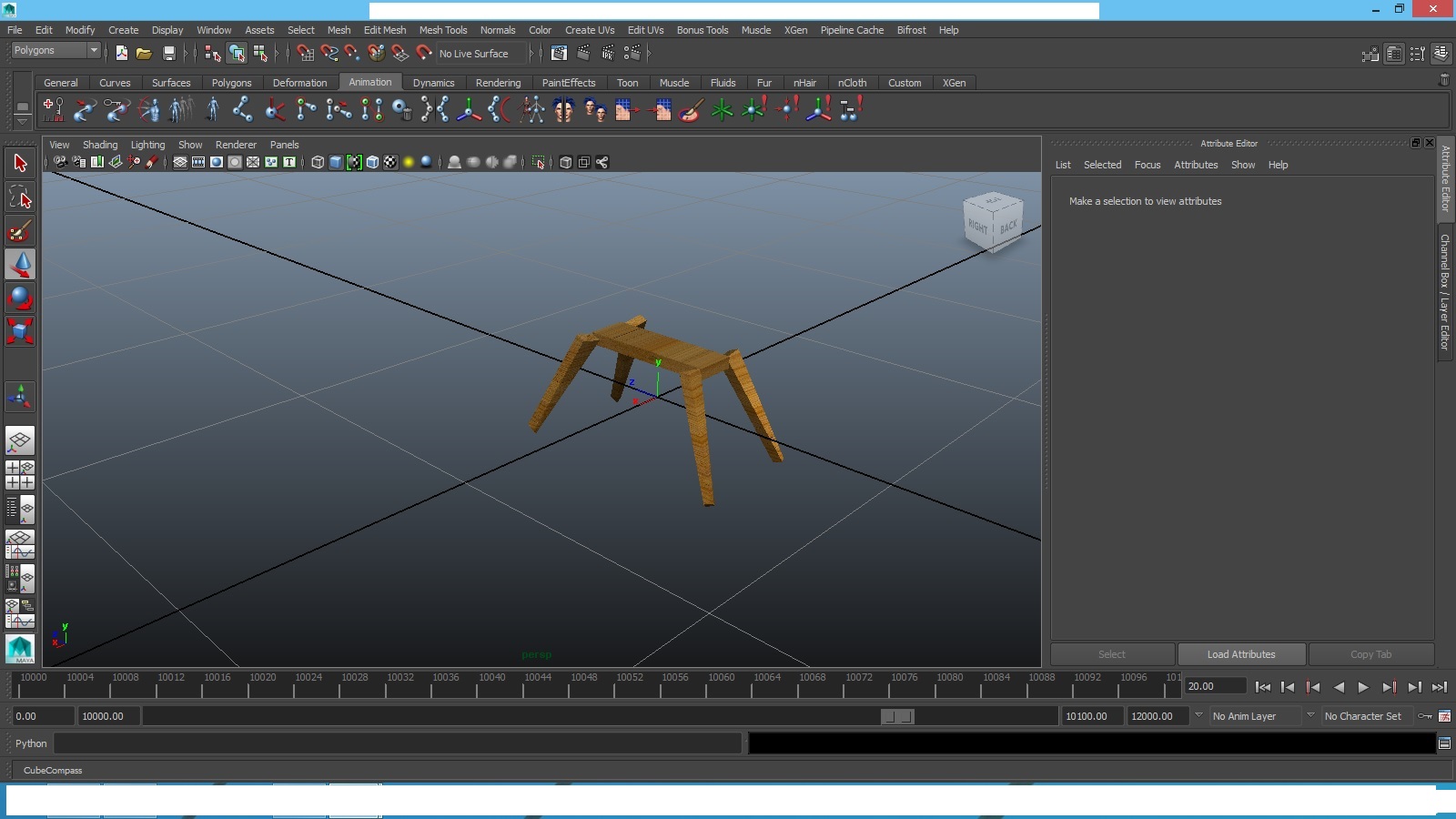The width and height of the screenshot is (1456, 819).
Task: Toggle Snap to Grids magnet
Action: pyautogui.click(x=305, y=54)
